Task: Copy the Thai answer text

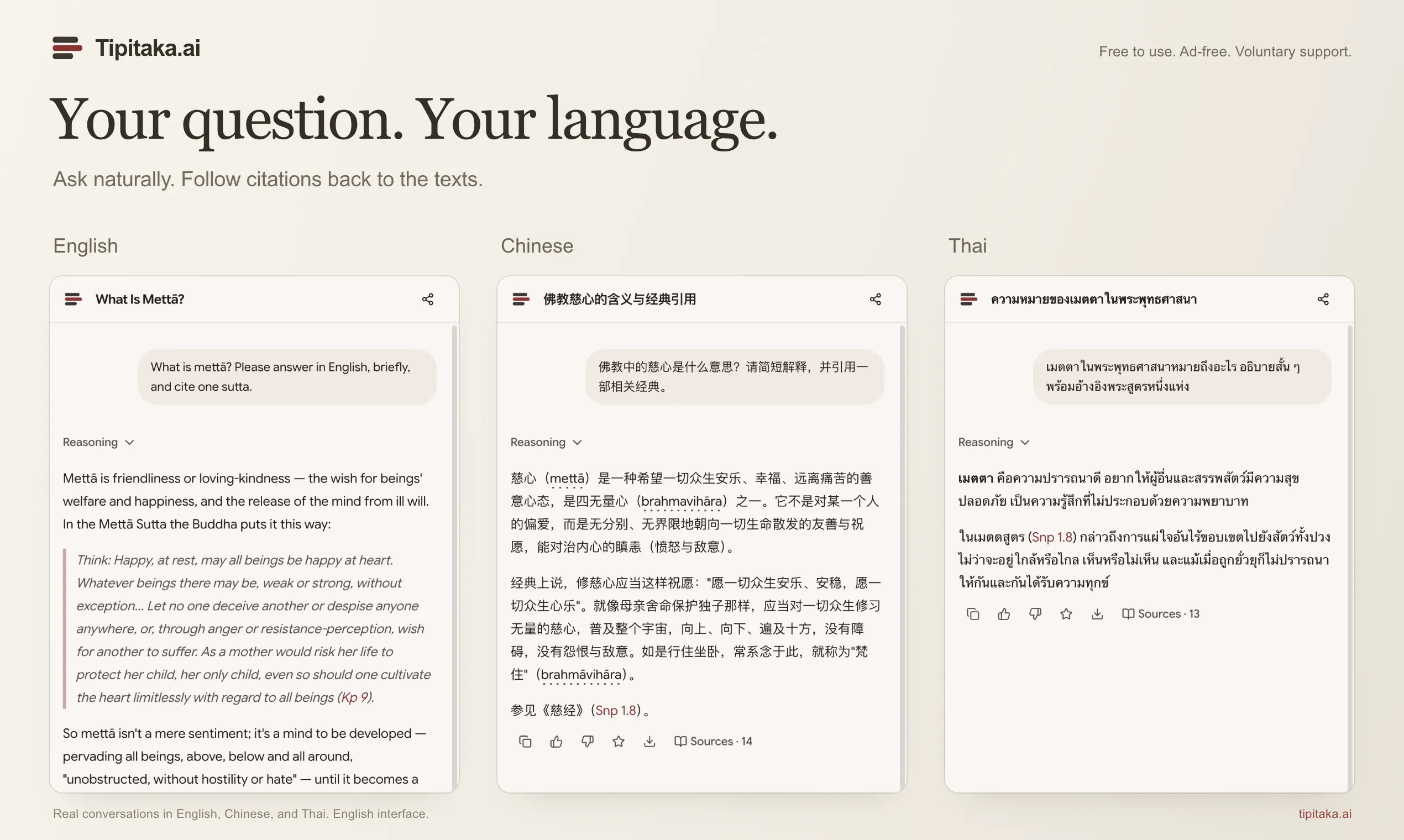Action: coord(973,614)
